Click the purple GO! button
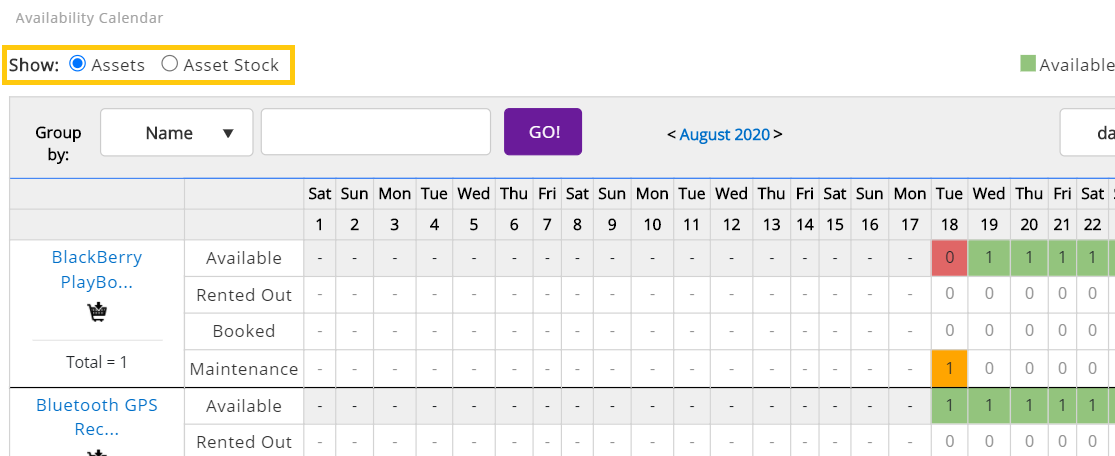Viewport: 1115px width, 456px height. coord(543,132)
